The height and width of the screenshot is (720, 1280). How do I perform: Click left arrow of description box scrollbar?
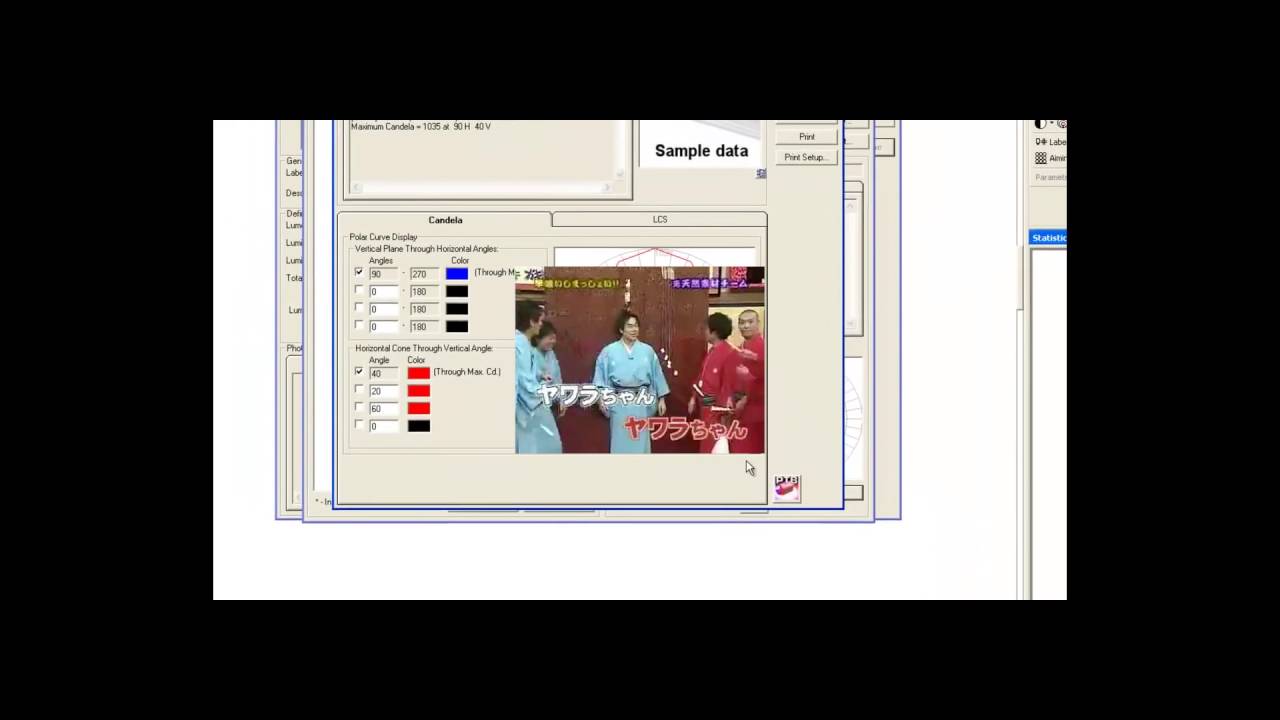[x=355, y=187]
